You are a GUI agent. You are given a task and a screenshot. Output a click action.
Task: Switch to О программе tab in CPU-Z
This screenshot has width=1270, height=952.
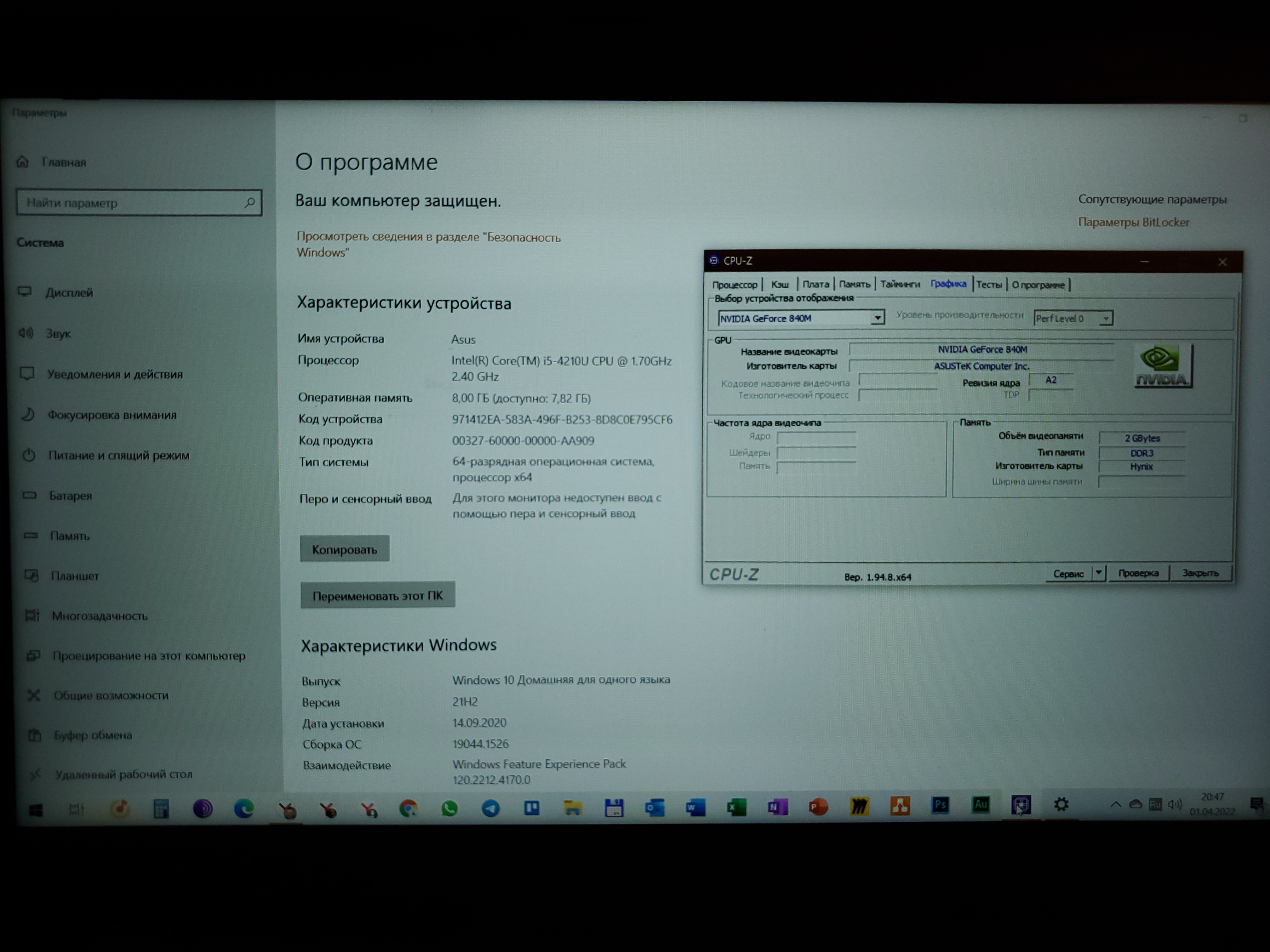click(x=1038, y=285)
